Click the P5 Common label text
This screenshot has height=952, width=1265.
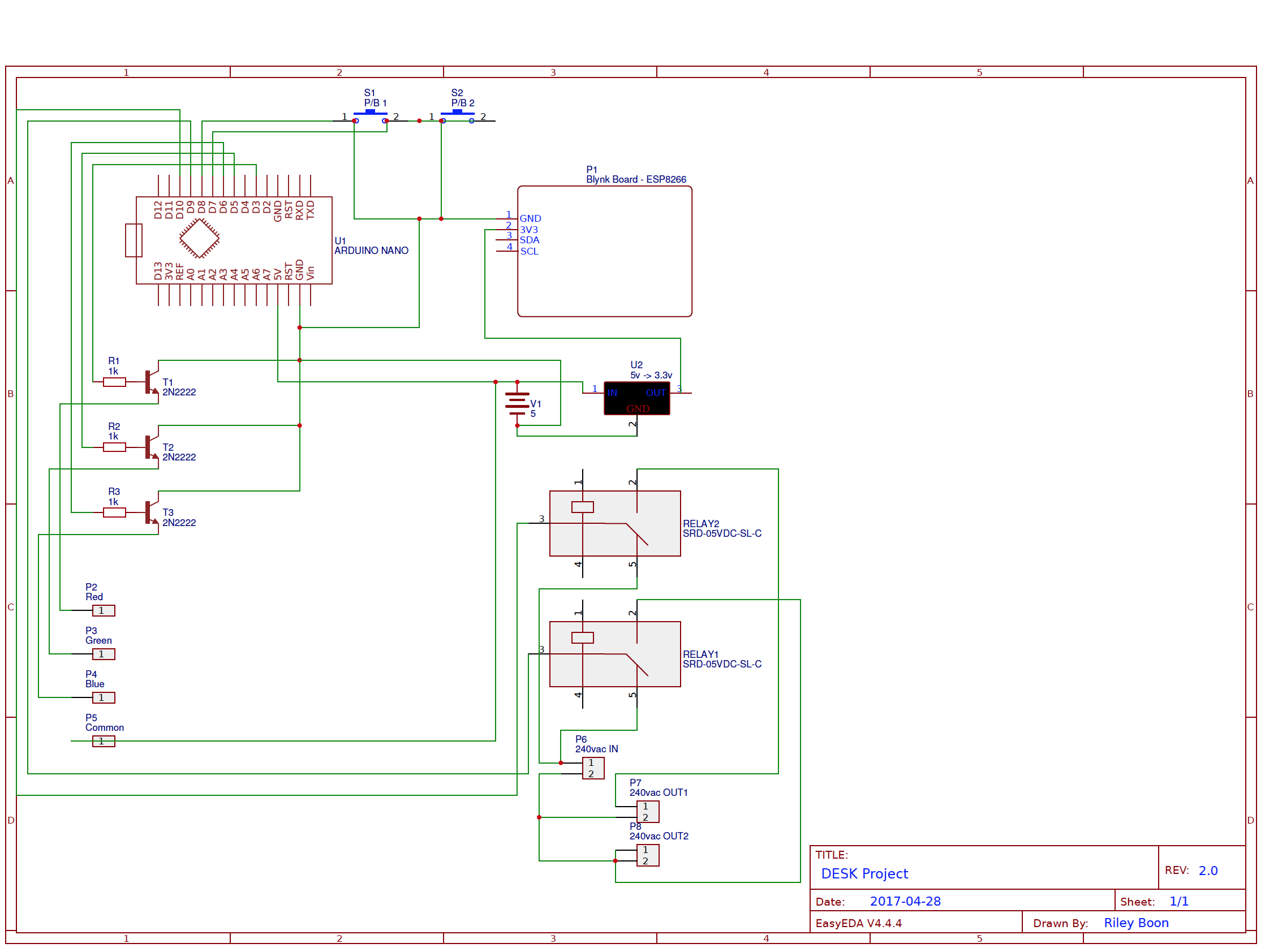(x=105, y=723)
